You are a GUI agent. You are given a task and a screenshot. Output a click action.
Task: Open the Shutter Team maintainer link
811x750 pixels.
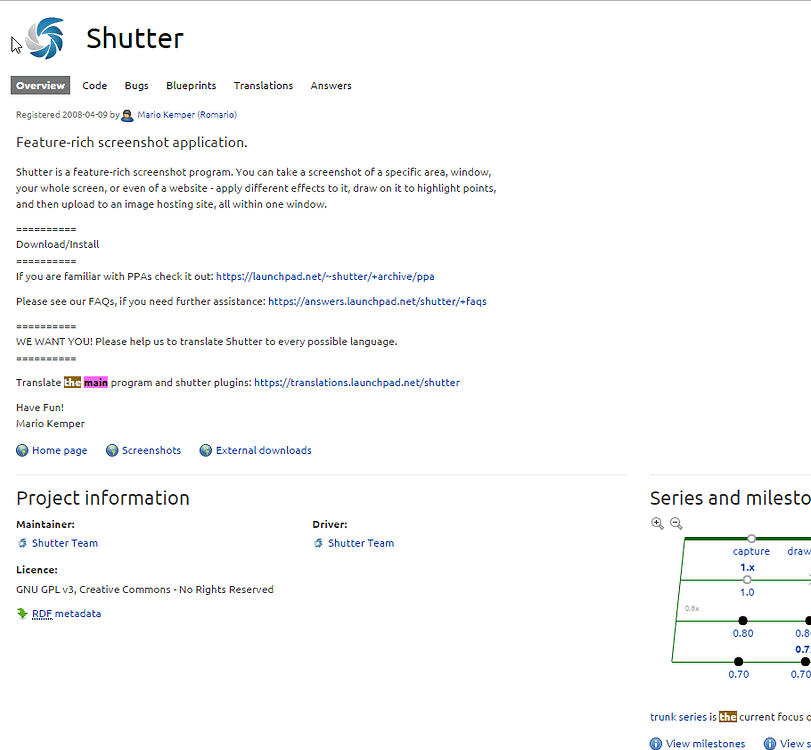[x=65, y=544]
